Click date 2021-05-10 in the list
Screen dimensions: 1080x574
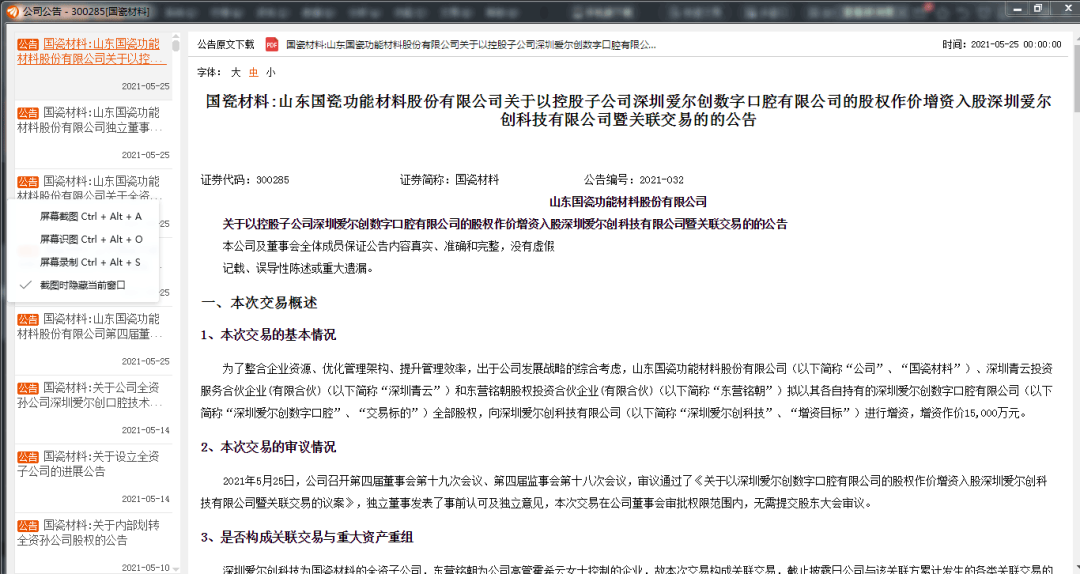point(145,568)
